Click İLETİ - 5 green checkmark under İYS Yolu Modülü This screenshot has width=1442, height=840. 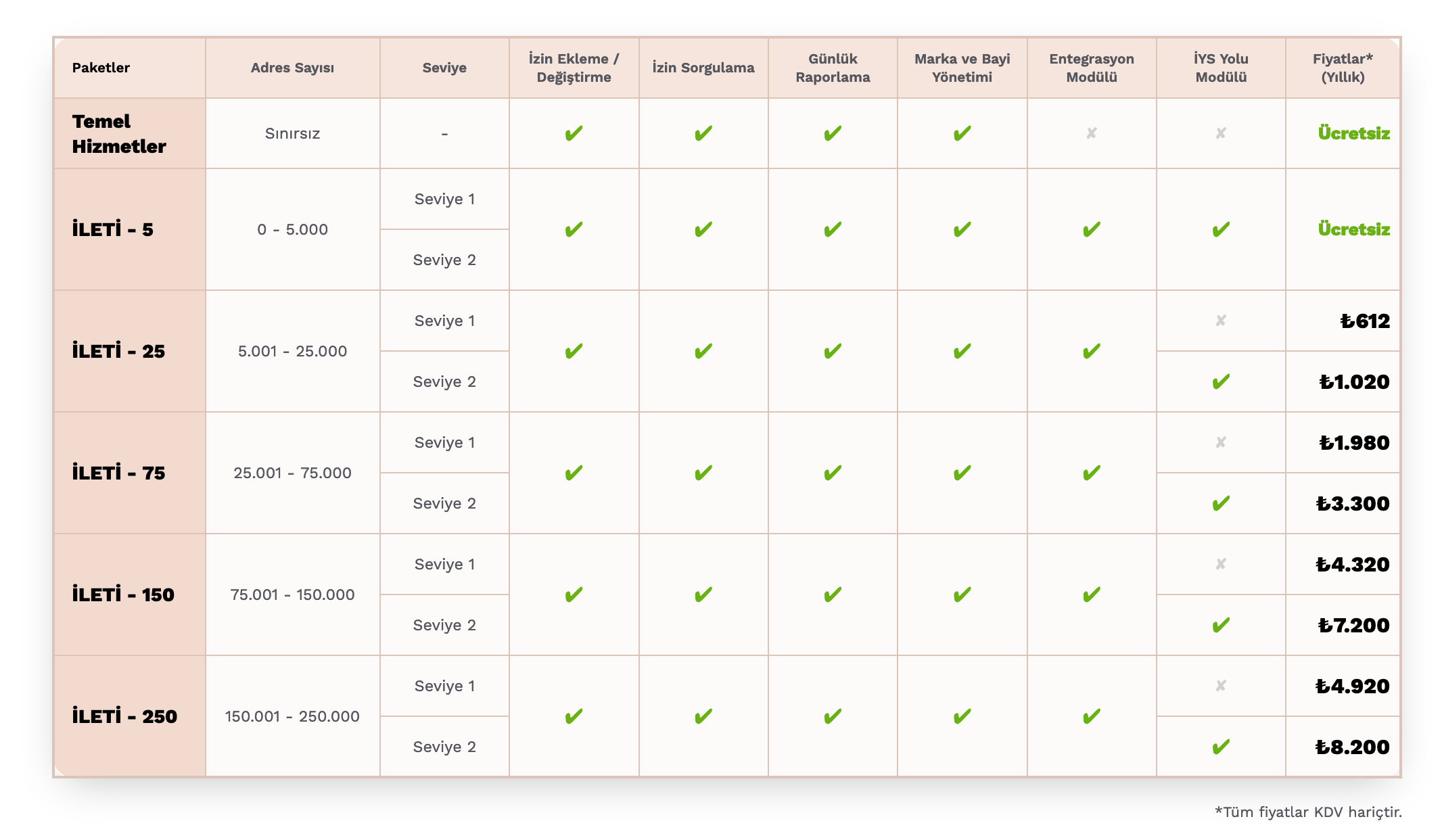pos(1220,230)
